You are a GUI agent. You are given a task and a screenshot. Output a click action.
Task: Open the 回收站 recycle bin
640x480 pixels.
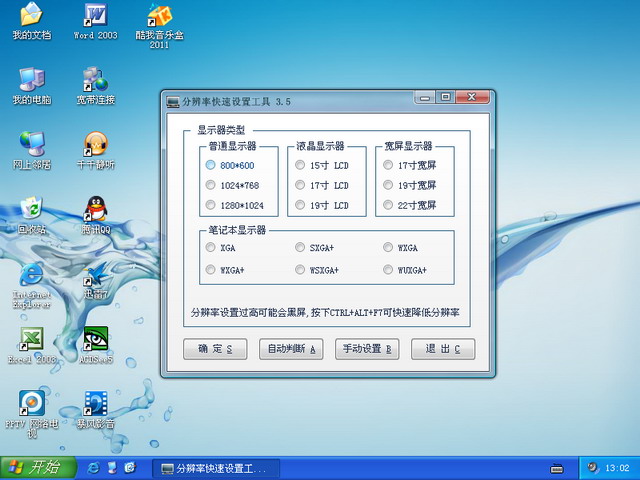[x=31, y=216]
